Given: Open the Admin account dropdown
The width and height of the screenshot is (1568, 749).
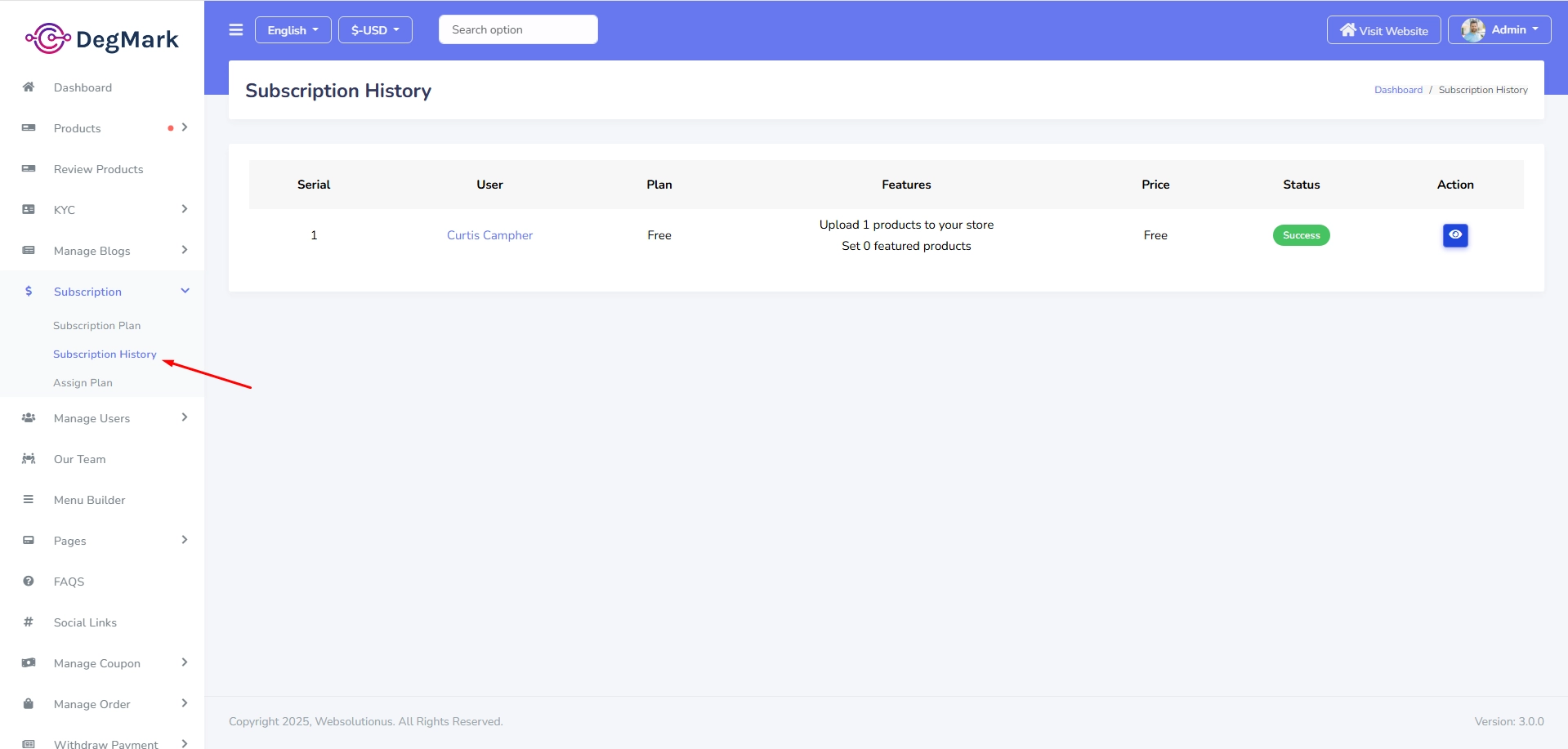Looking at the screenshot, I should pyautogui.click(x=1499, y=30).
